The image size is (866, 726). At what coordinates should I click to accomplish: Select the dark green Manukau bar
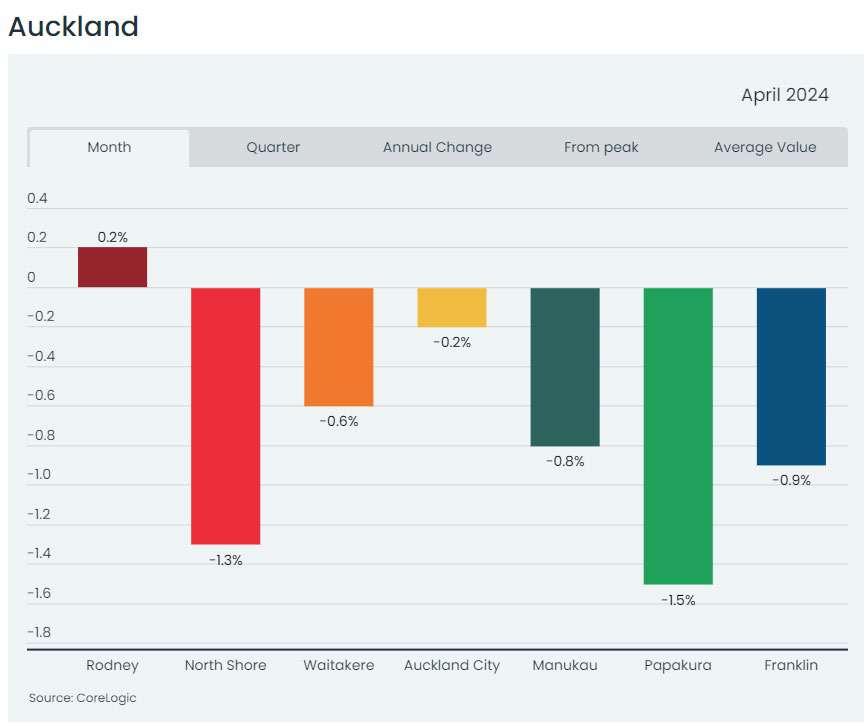pyautogui.click(x=565, y=367)
